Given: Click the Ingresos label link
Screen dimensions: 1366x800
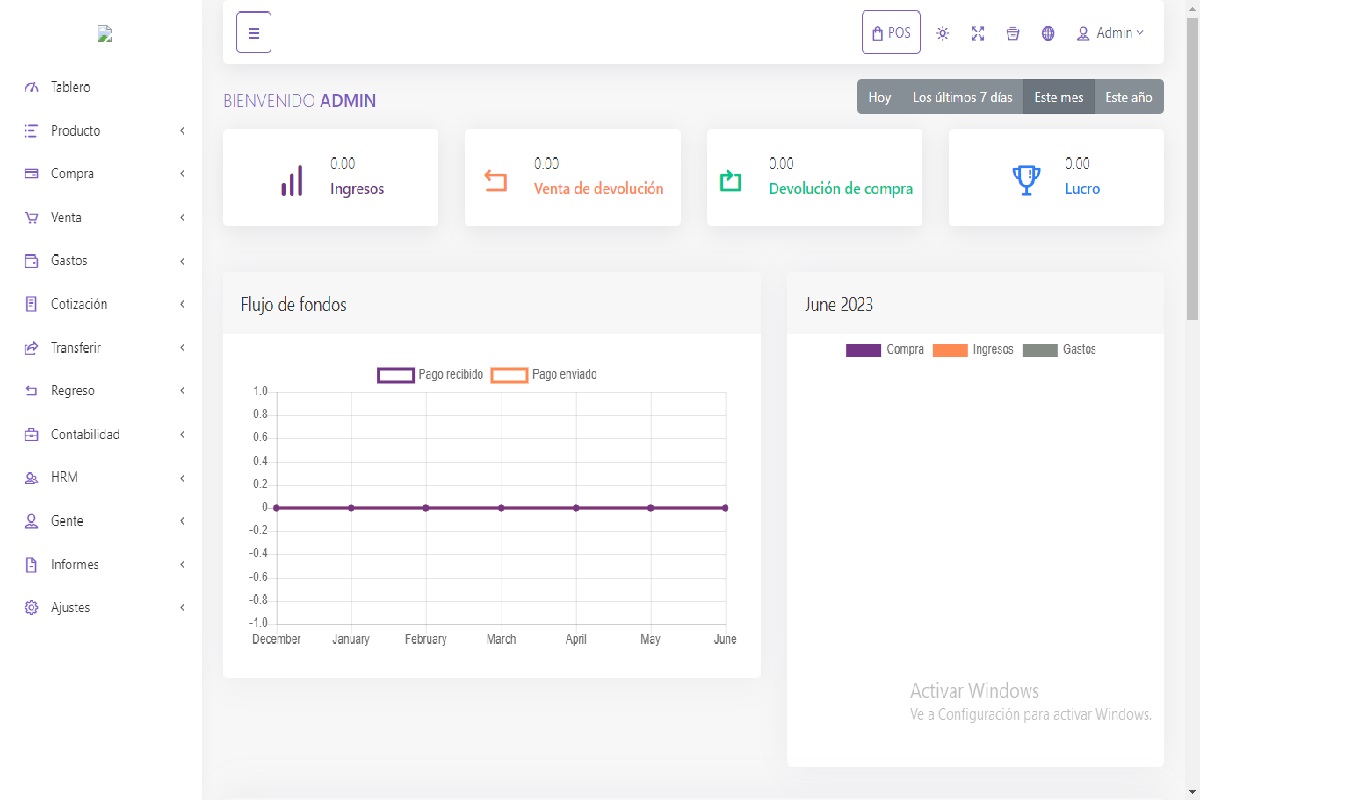Looking at the screenshot, I should pyautogui.click(x=357, y=189).
